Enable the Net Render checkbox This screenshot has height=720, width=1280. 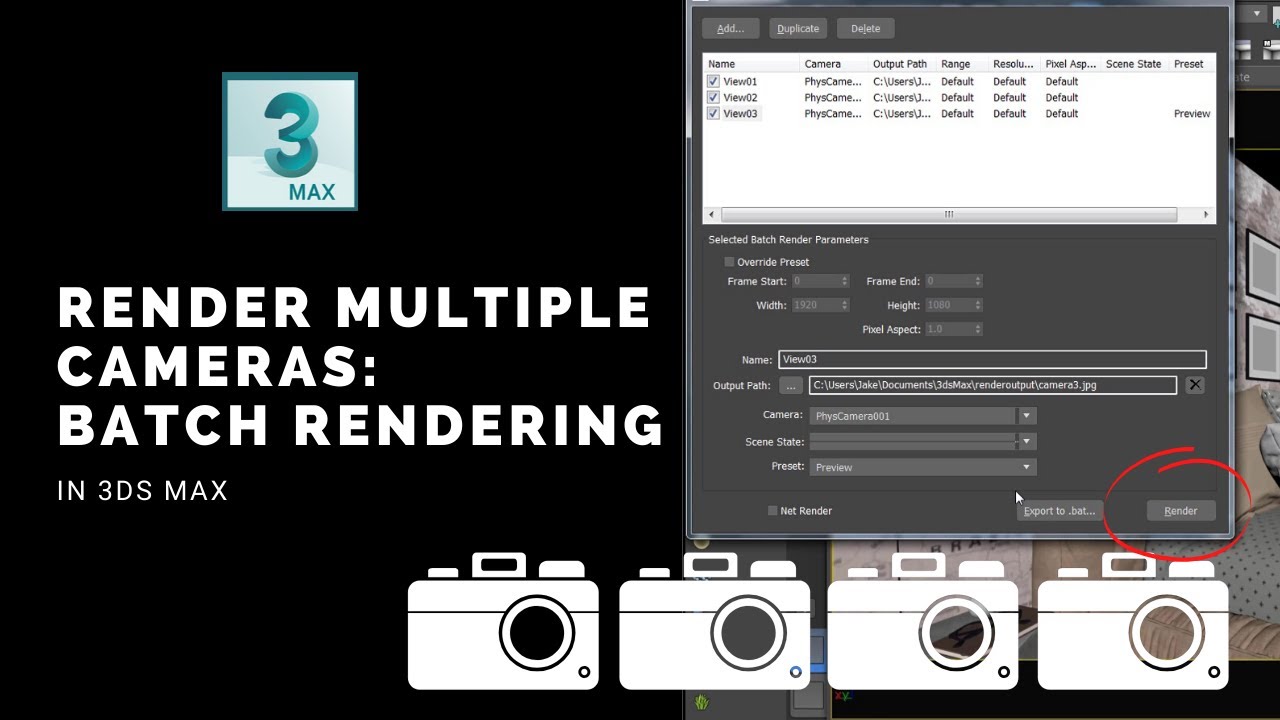coord(772,511)
